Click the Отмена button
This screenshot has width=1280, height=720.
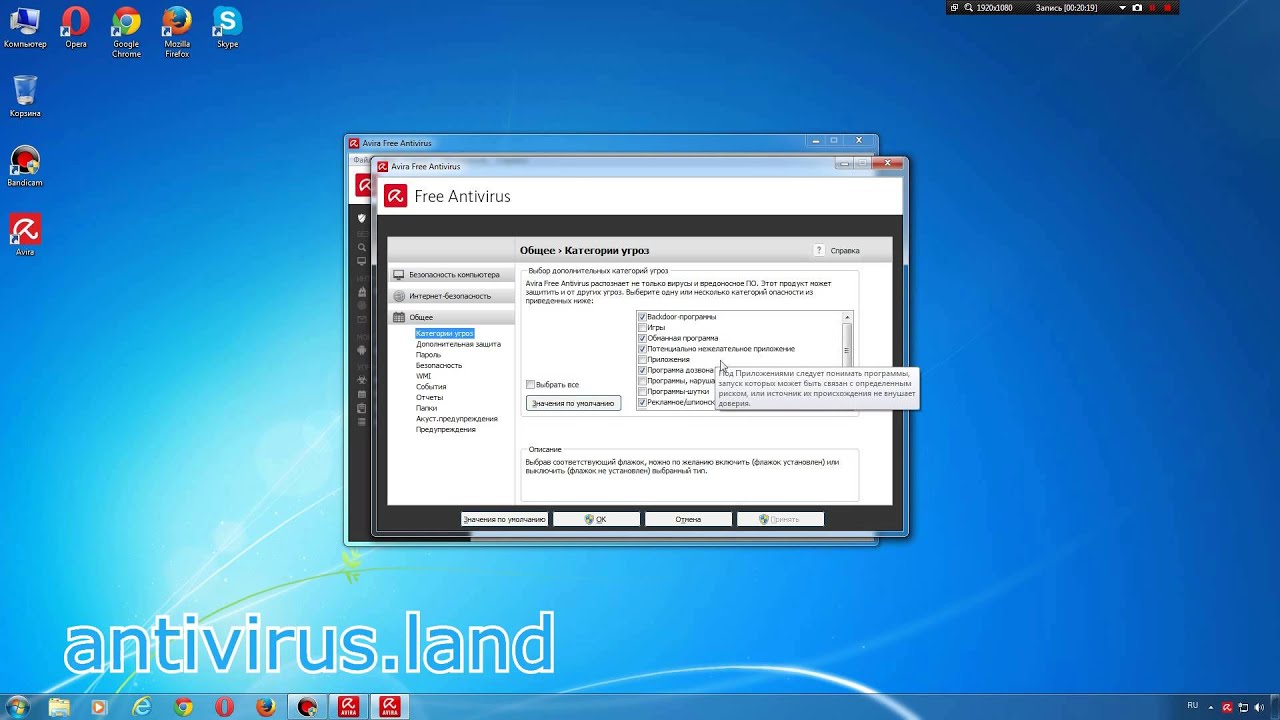pos(688,519)
